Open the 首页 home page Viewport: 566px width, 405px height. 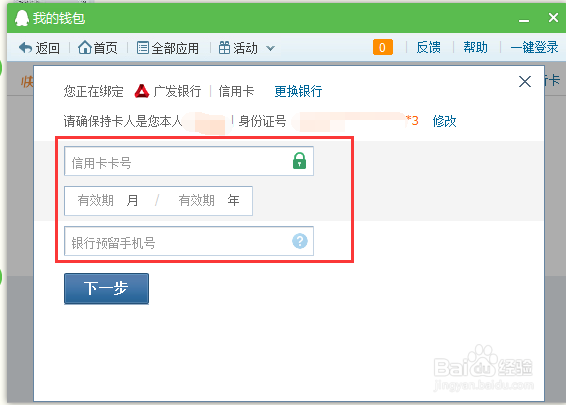(97, 48)
